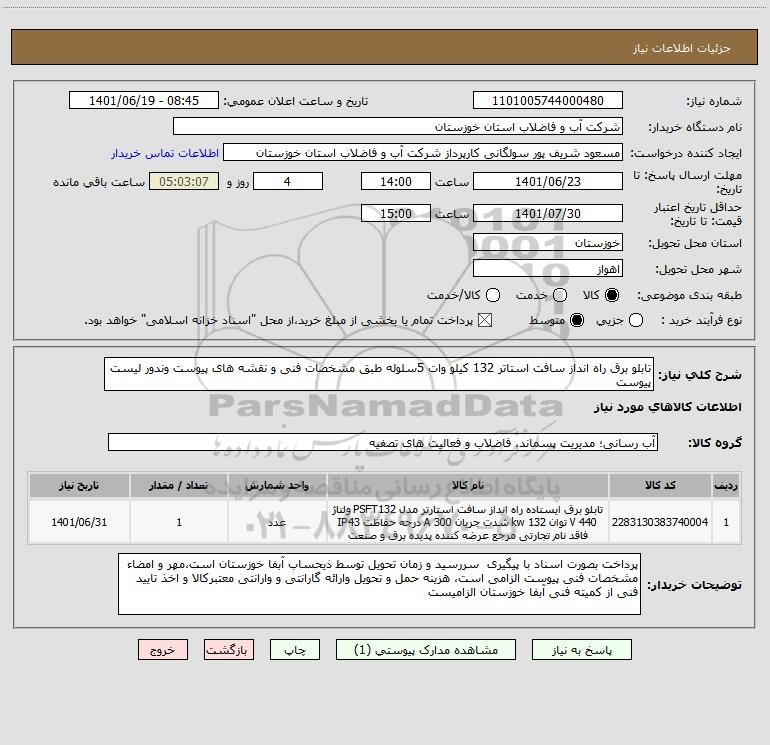Click the city field اهواز
This screenshot has width=770, height=745.
point(548,268)
